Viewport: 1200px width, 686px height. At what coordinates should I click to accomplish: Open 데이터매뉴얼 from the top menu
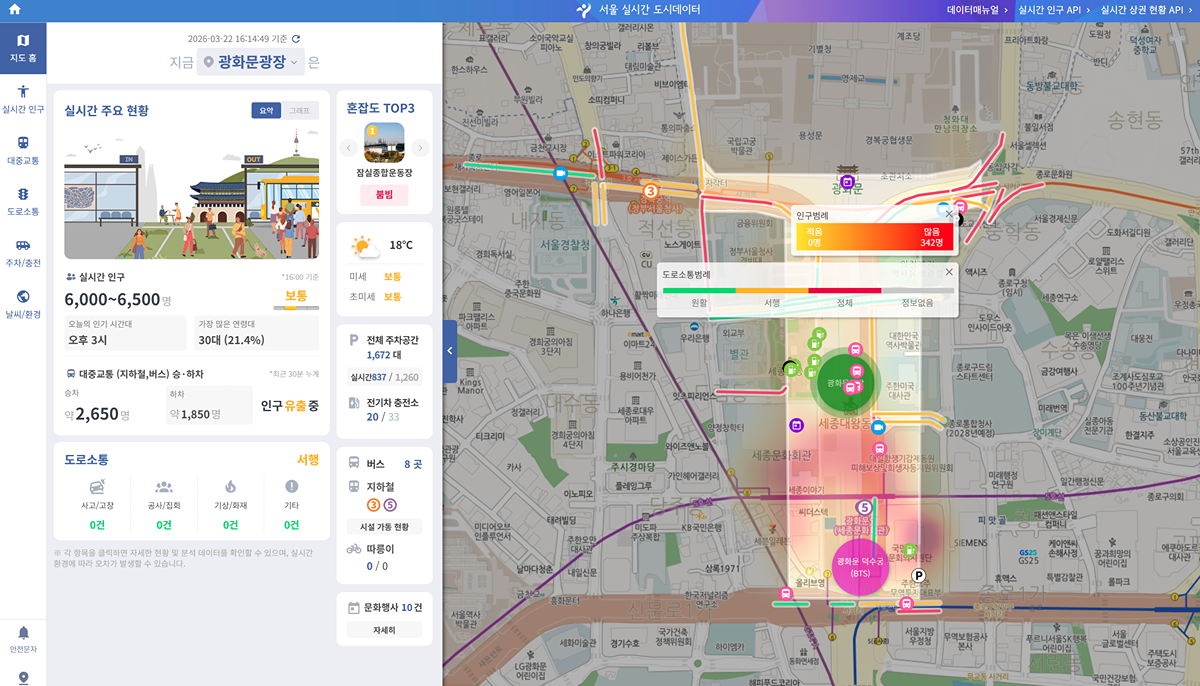975,10
